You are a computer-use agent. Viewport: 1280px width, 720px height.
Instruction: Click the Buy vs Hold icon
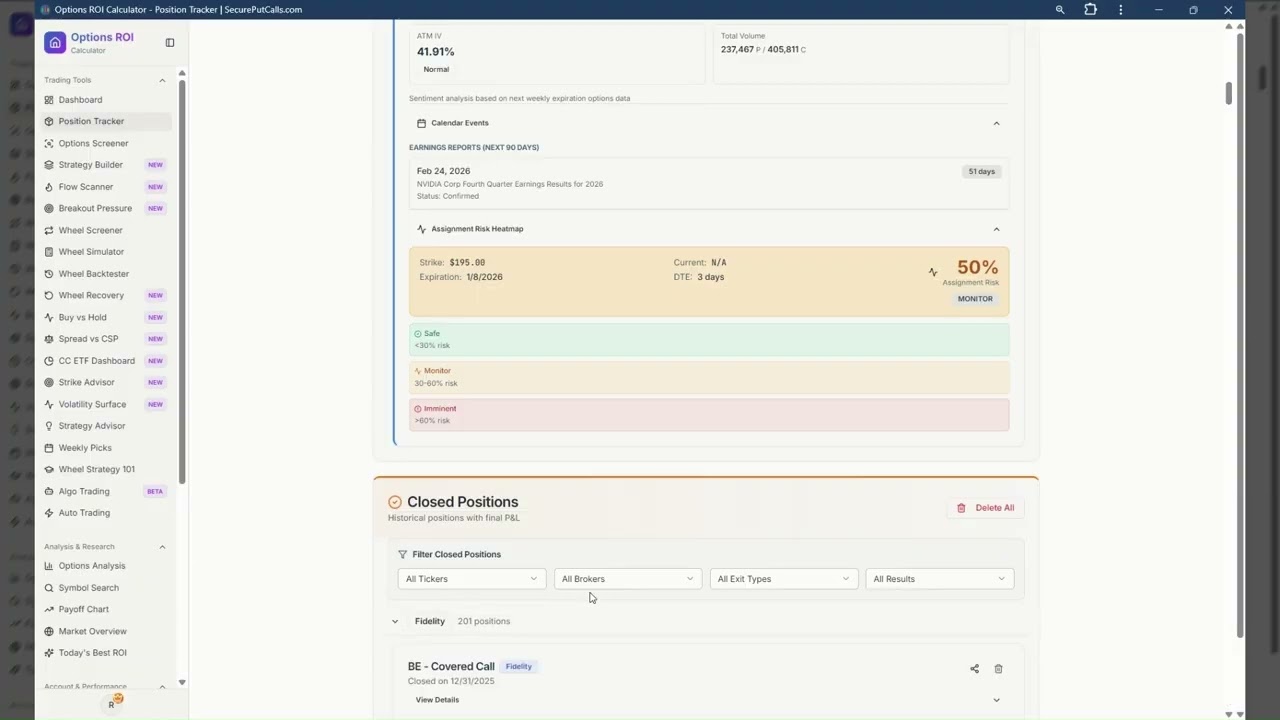[x=49, y=317]
